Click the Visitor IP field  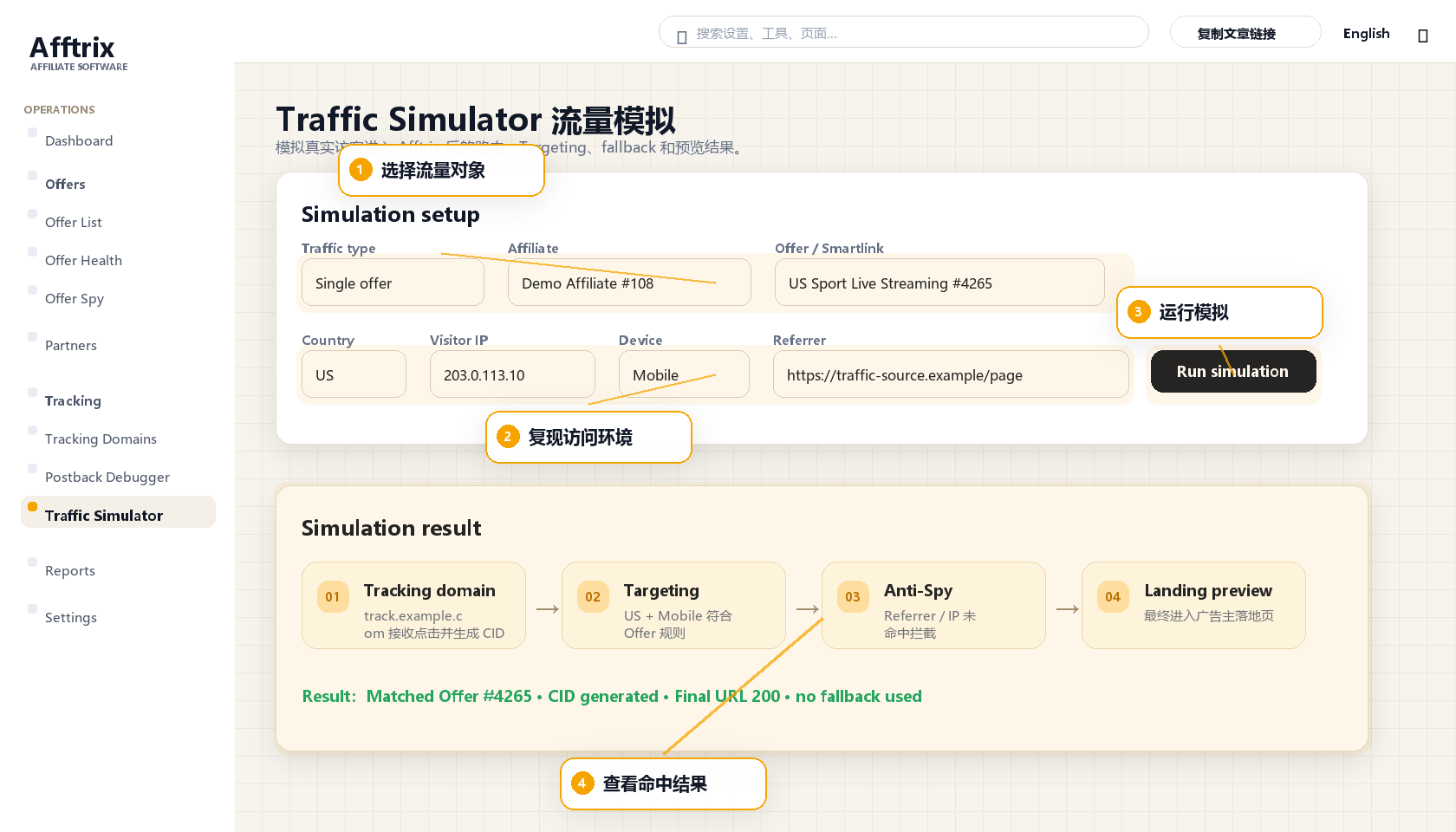(512, 374)
